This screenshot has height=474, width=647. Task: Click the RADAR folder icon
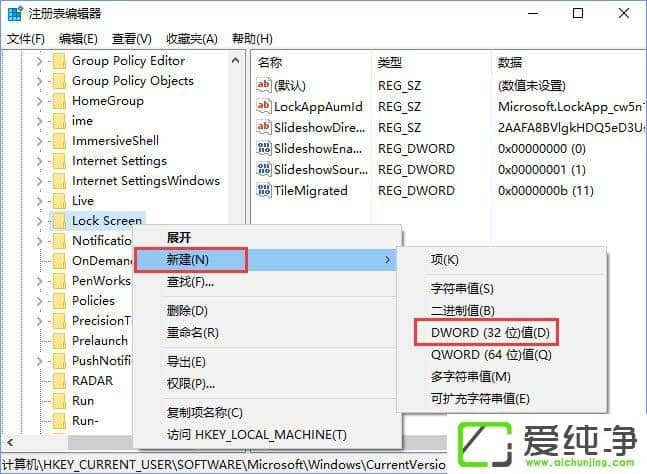point(59,381)
